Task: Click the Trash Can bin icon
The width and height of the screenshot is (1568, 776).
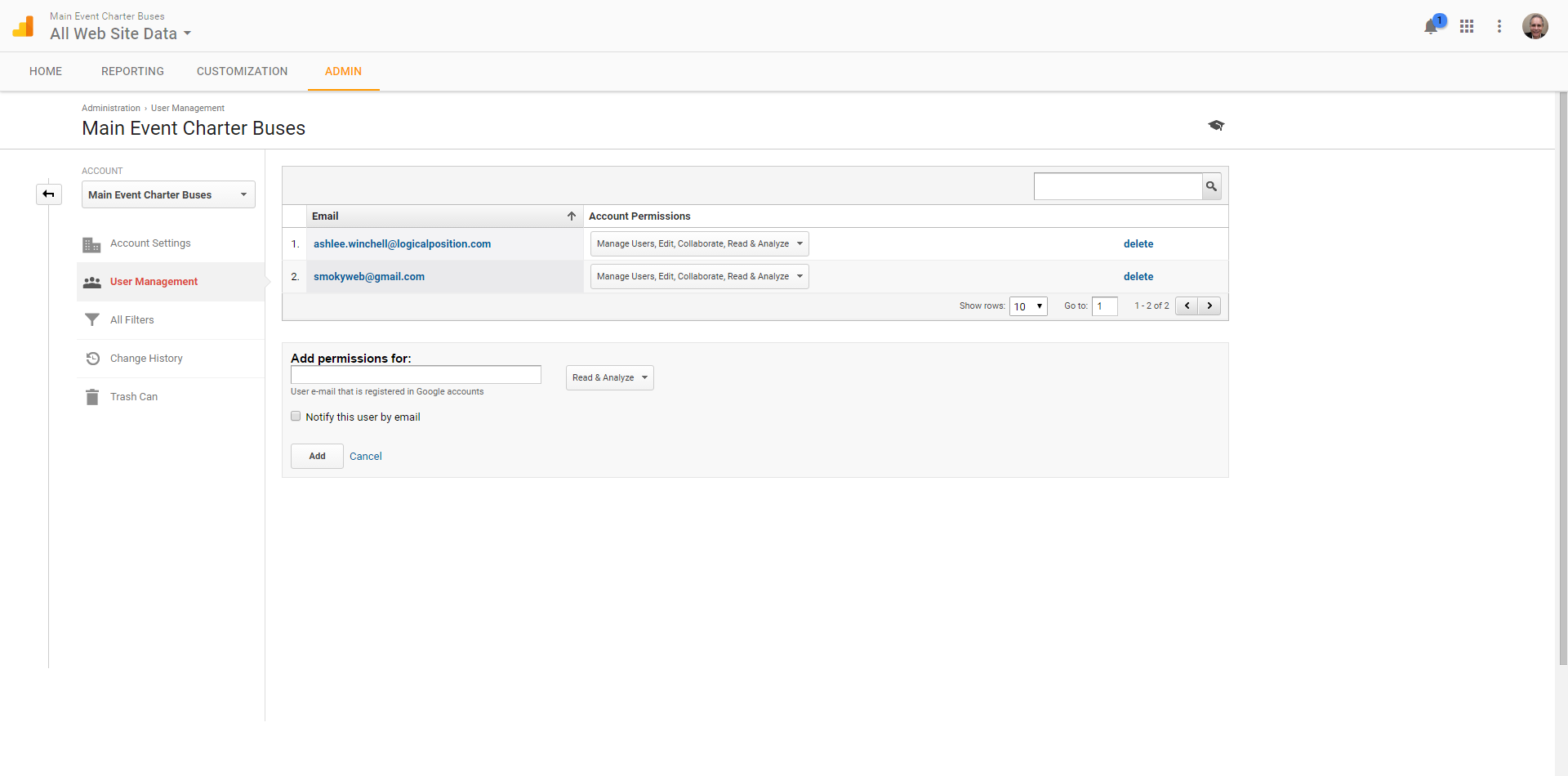Action: tap(92, 397)
